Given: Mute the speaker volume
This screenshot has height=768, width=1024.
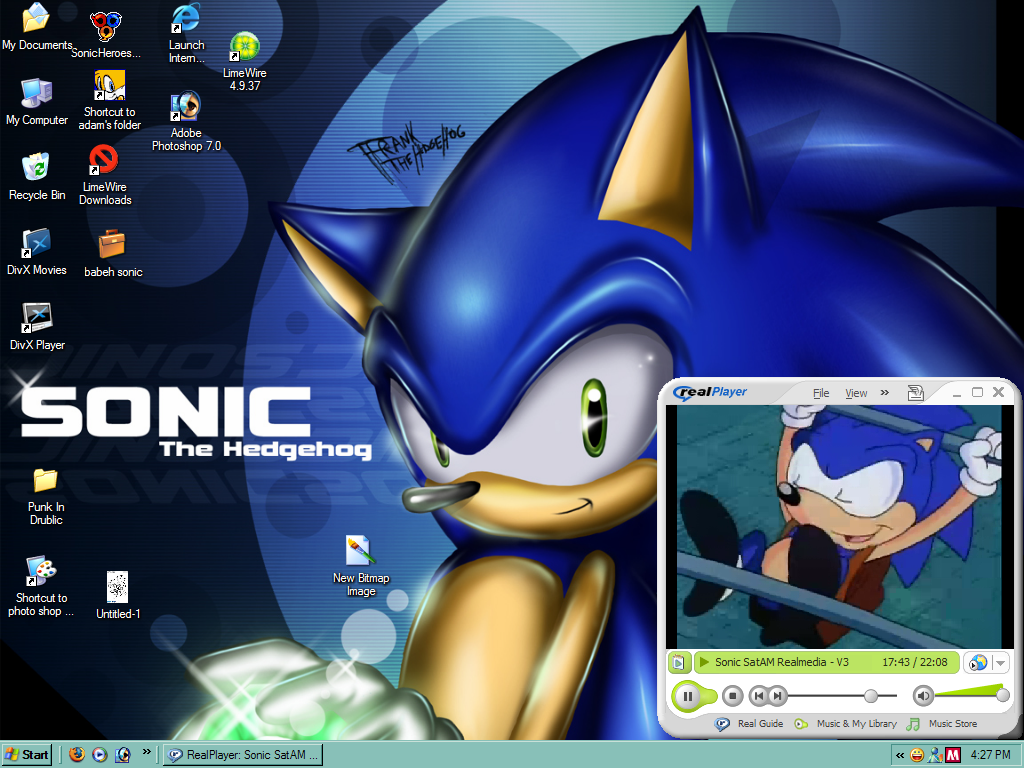Looking at the screenshot, I should (x=921, y=696).
